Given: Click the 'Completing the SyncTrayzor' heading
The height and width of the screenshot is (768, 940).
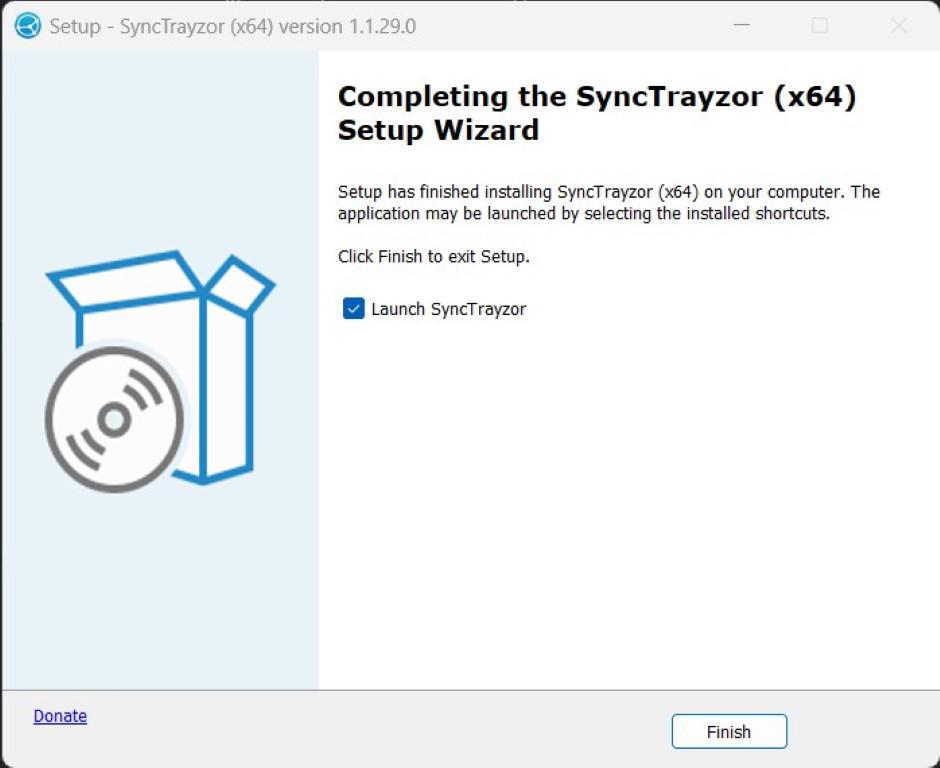Looking at the screenshot, I should click(x=596, y=97).
